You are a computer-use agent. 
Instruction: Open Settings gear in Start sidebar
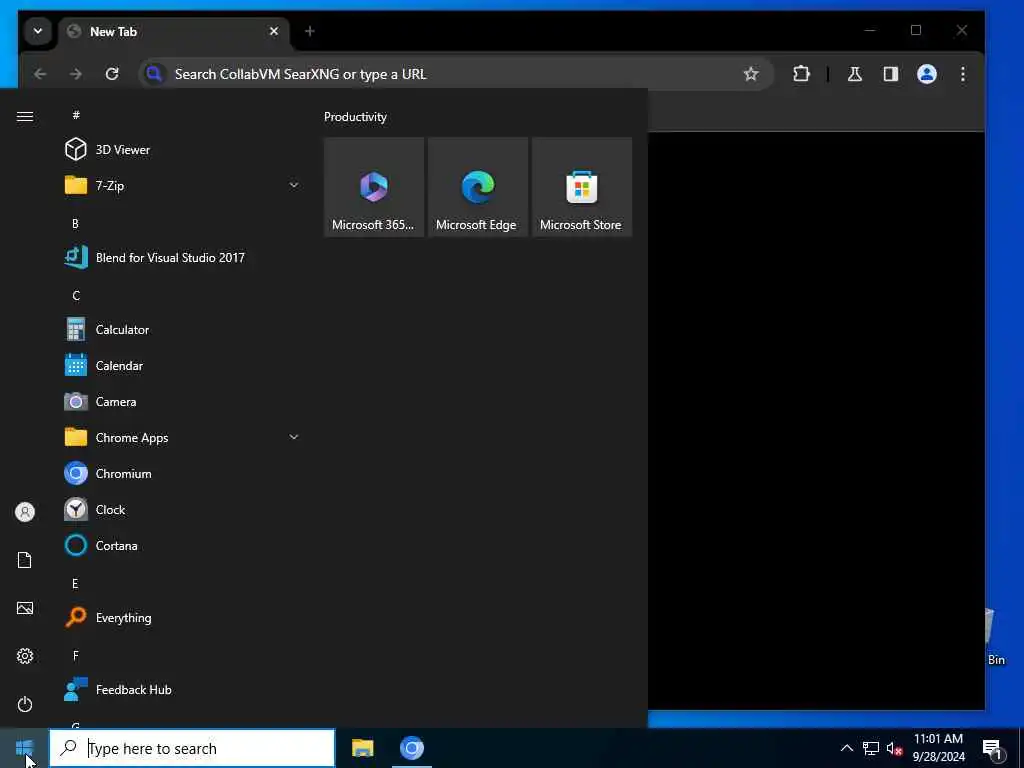coord(25,656)
